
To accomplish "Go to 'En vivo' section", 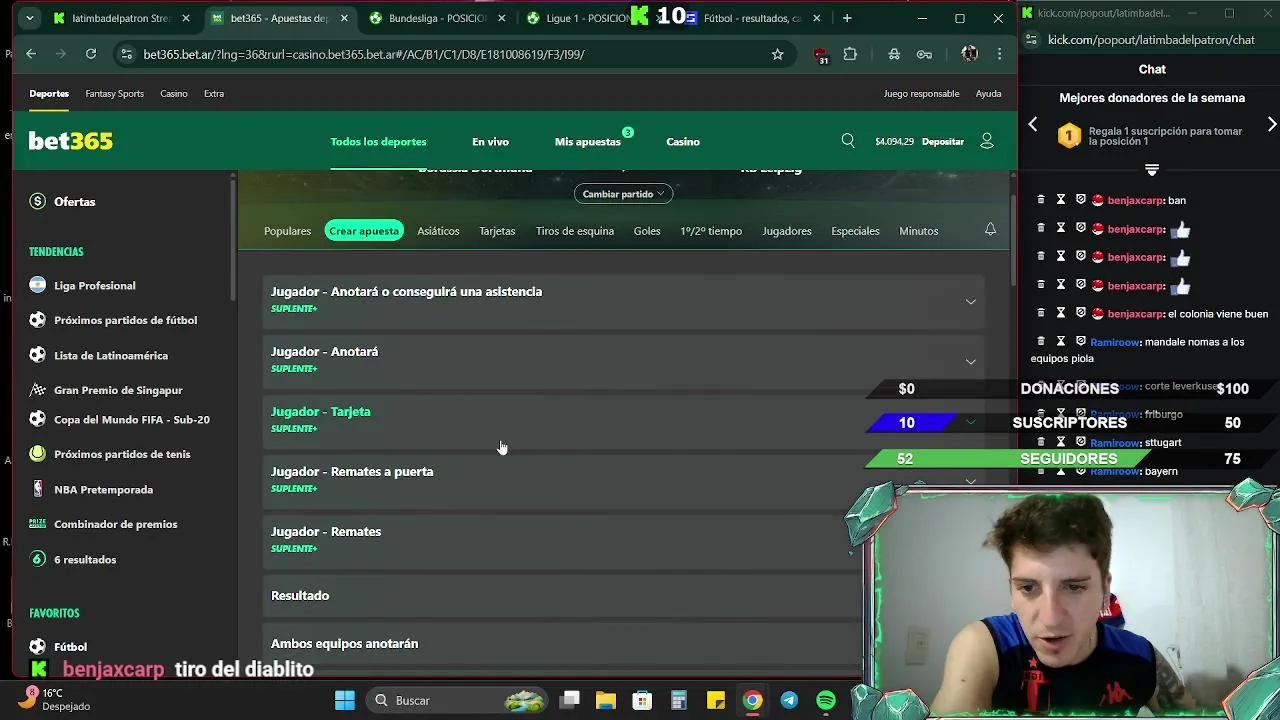I will point(490,142).
